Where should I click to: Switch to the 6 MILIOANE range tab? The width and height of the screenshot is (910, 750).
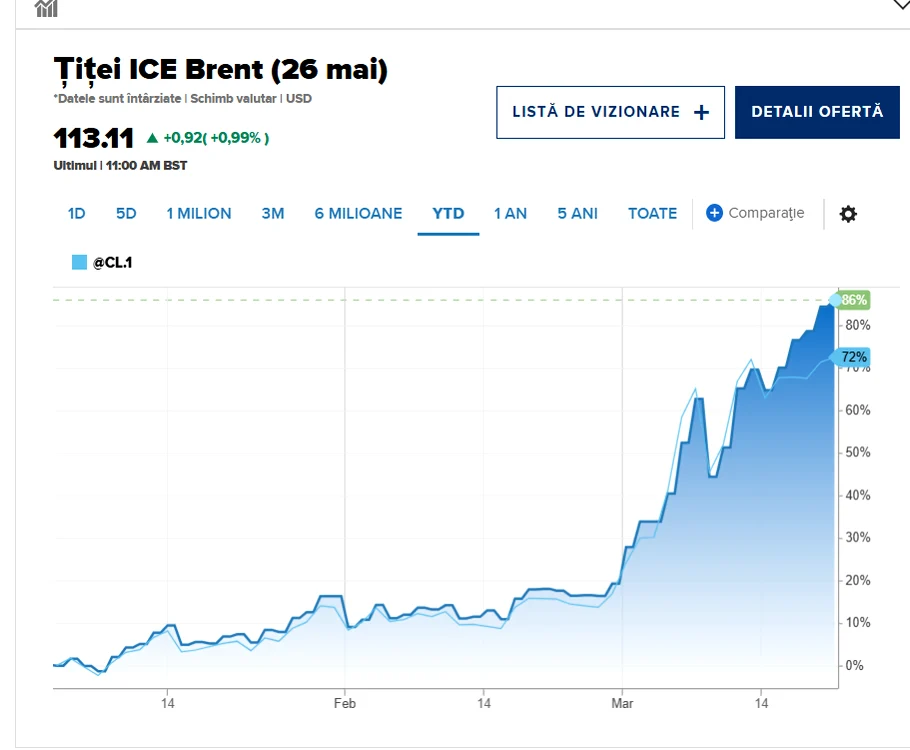[x=358, y=214]
